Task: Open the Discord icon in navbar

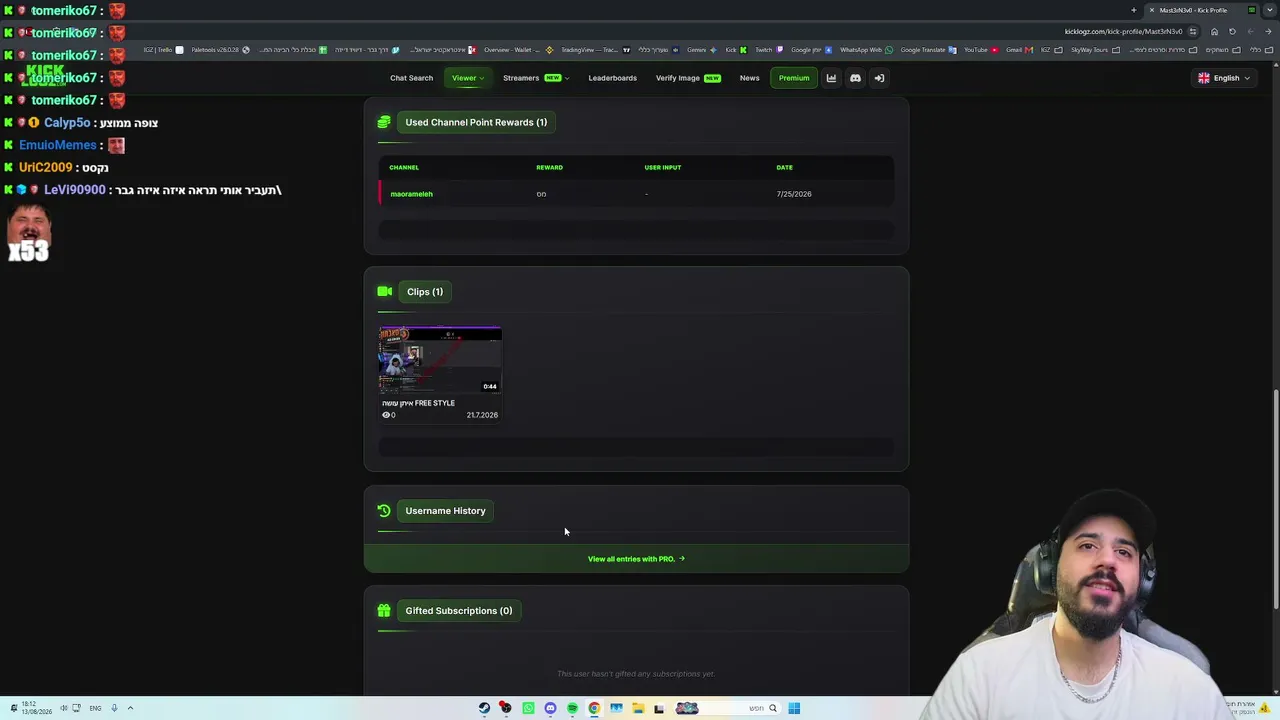Action: (855, 78)
